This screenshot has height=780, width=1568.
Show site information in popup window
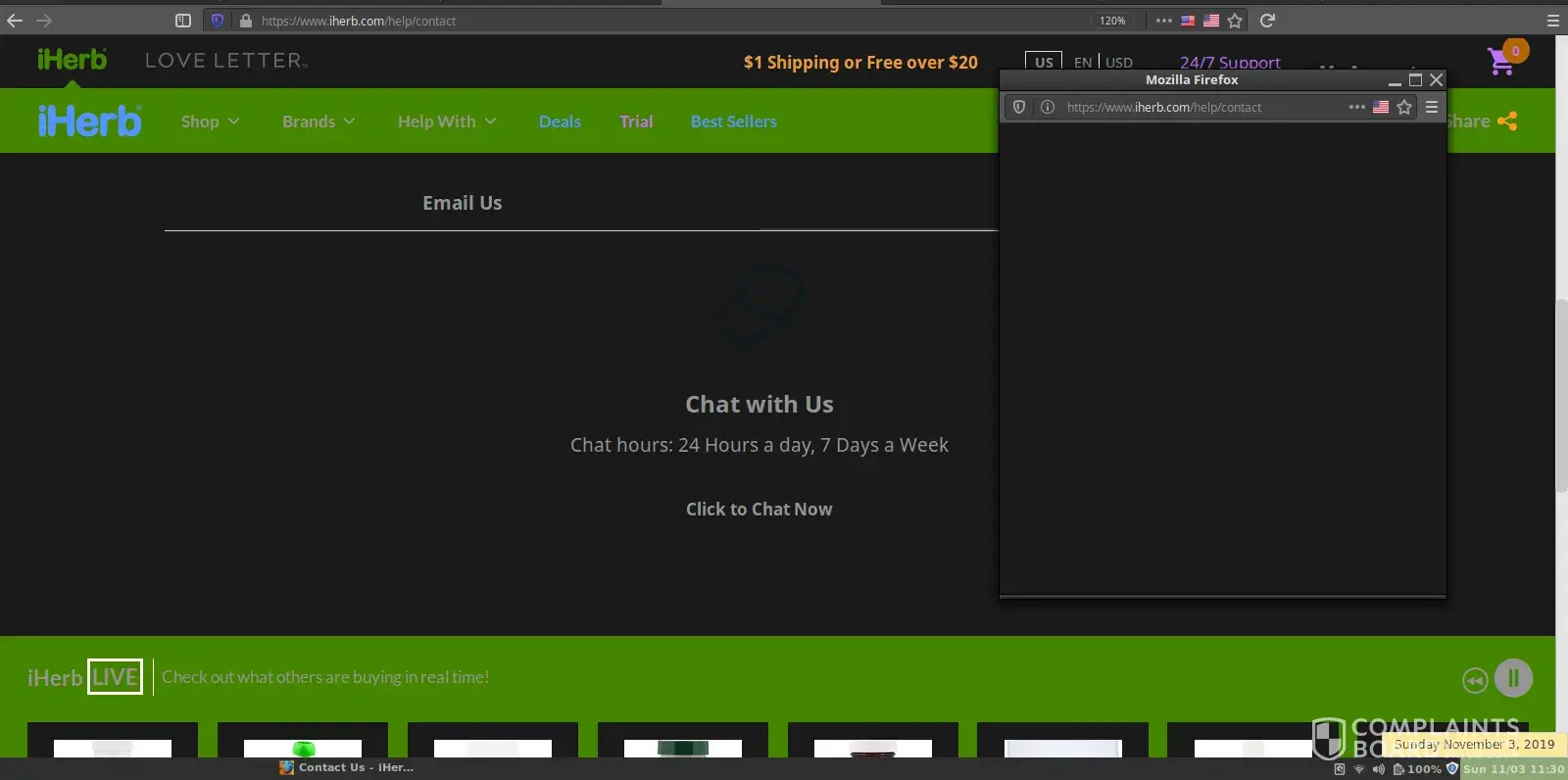pyautogui.click(x=1048, y=107)
